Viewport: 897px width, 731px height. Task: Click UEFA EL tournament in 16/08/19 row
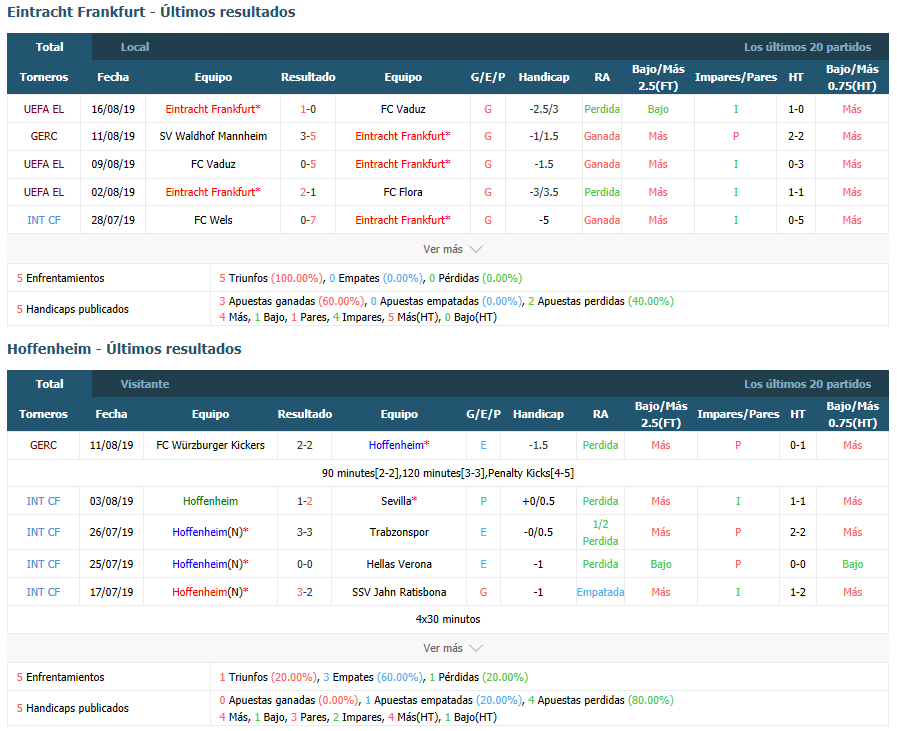(43, 109)
